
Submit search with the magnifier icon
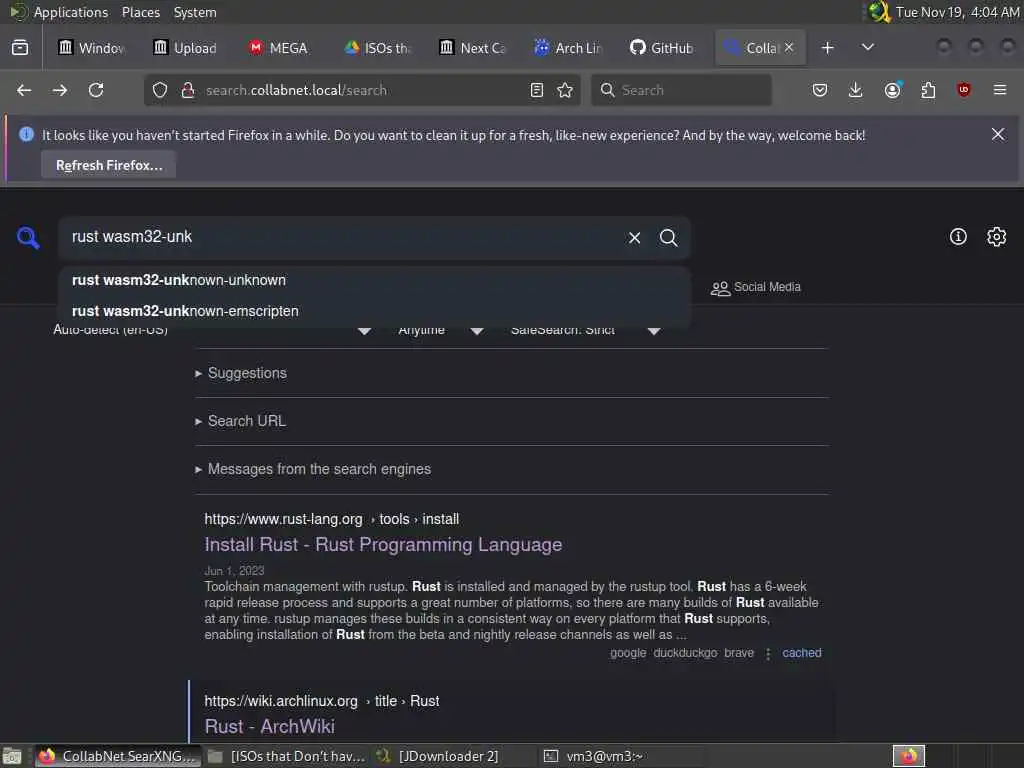coord(668,238)
